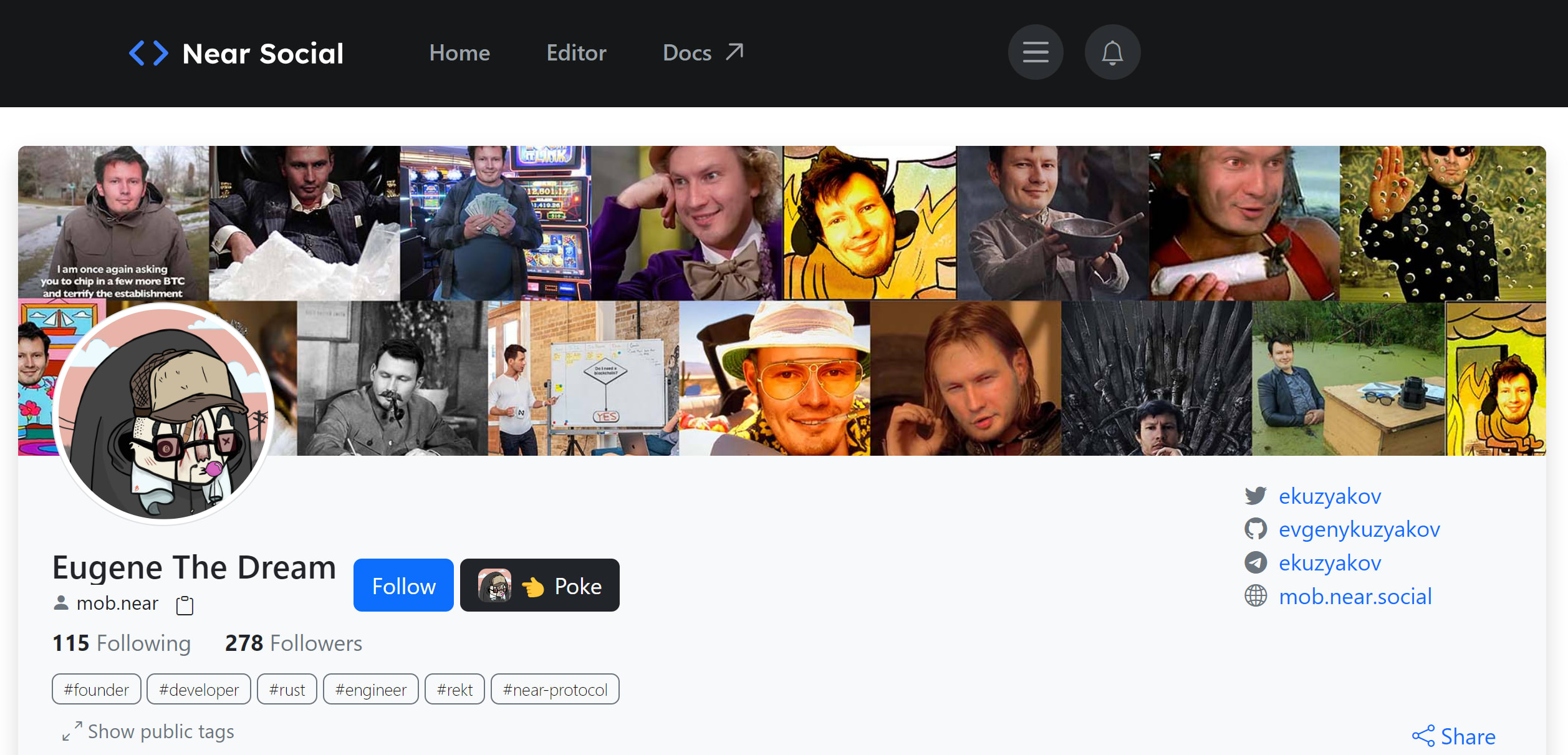Select the #rekt tag
The height and width of the screenshot is (755, 1568).
[x=455, y=690]
